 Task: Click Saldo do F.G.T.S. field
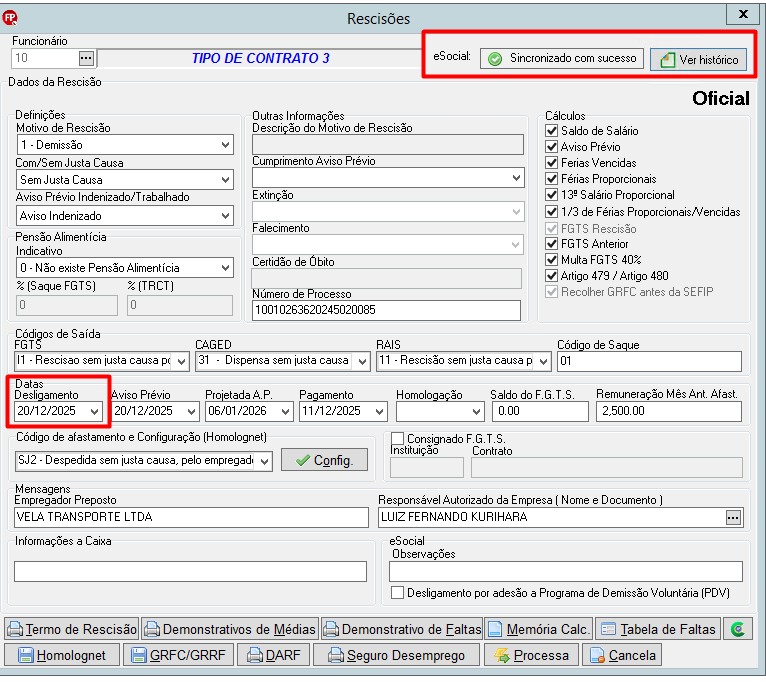point(540,411)
